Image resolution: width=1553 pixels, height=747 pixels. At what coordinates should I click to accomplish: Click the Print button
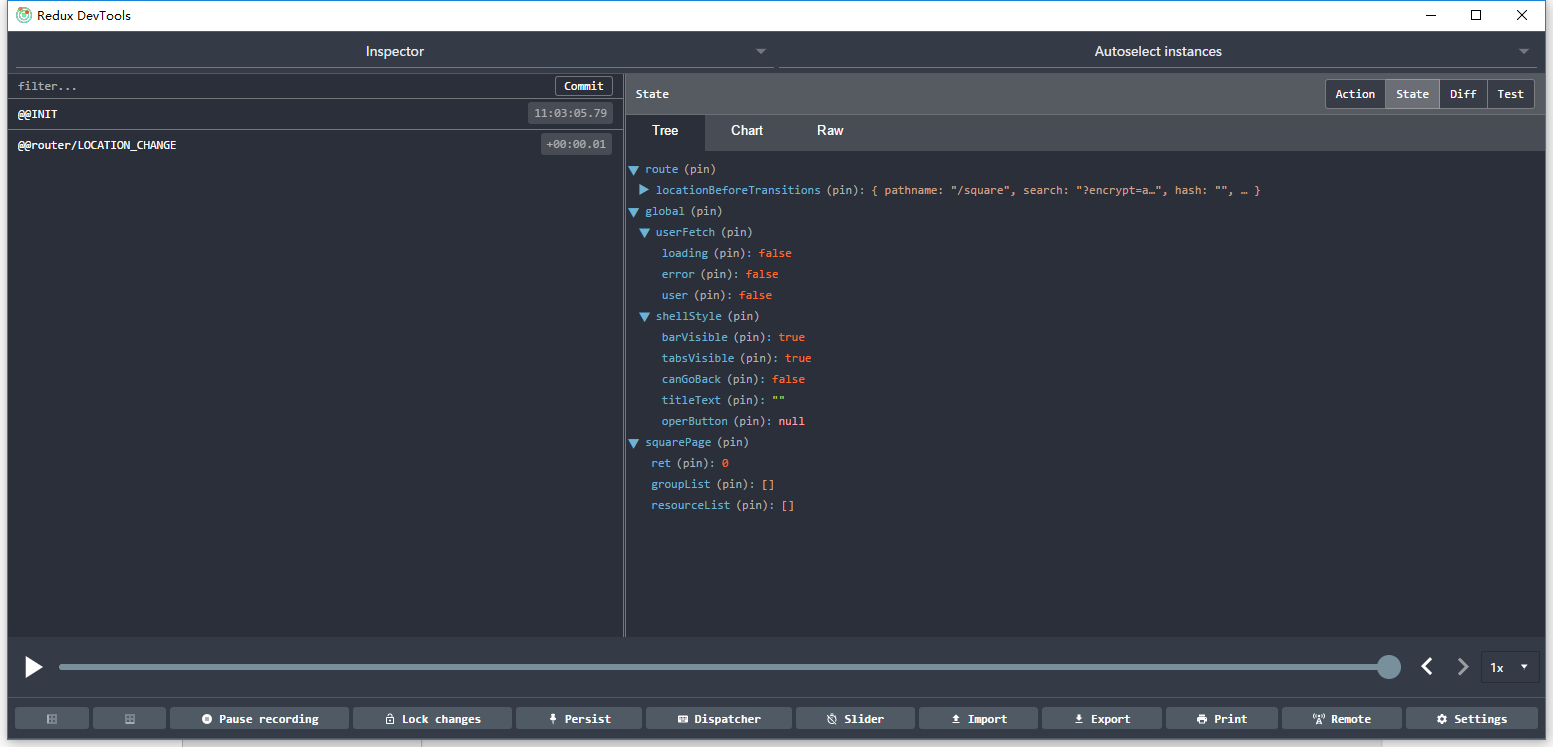tap(1222, 719)
